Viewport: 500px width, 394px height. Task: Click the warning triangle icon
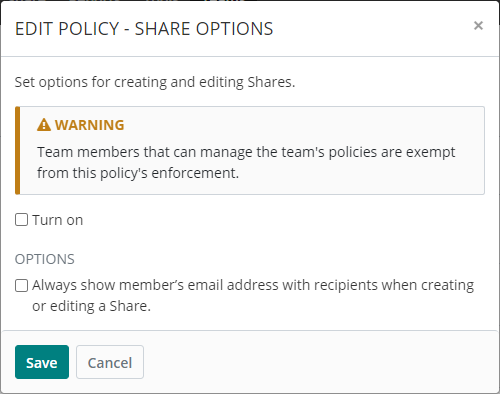click(44, 125)
